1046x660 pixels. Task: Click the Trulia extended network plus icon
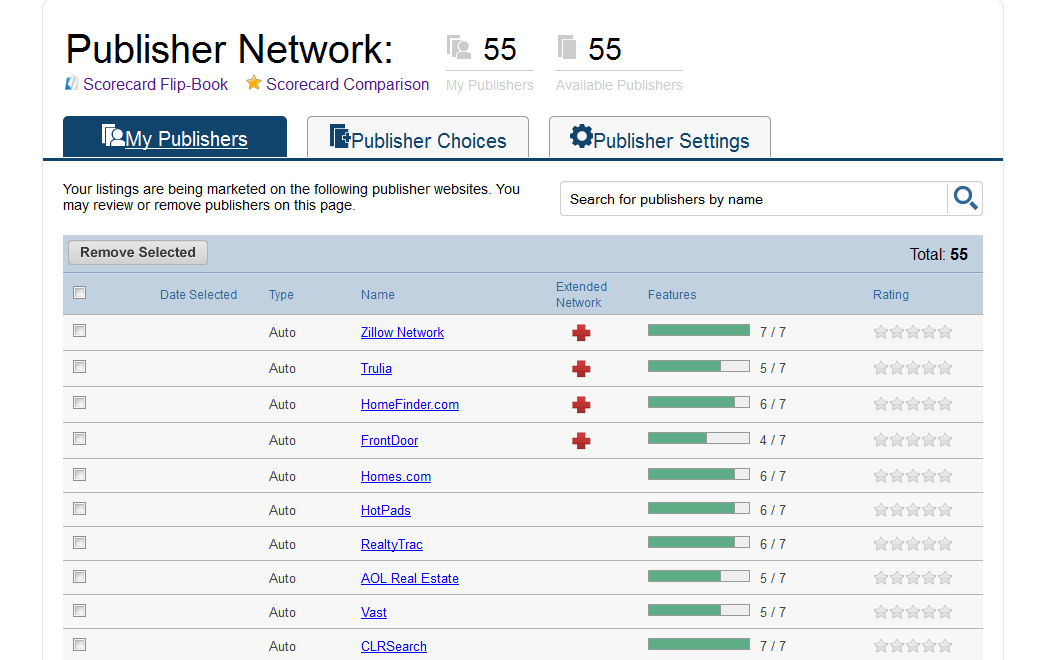click(x=581, y=368)
